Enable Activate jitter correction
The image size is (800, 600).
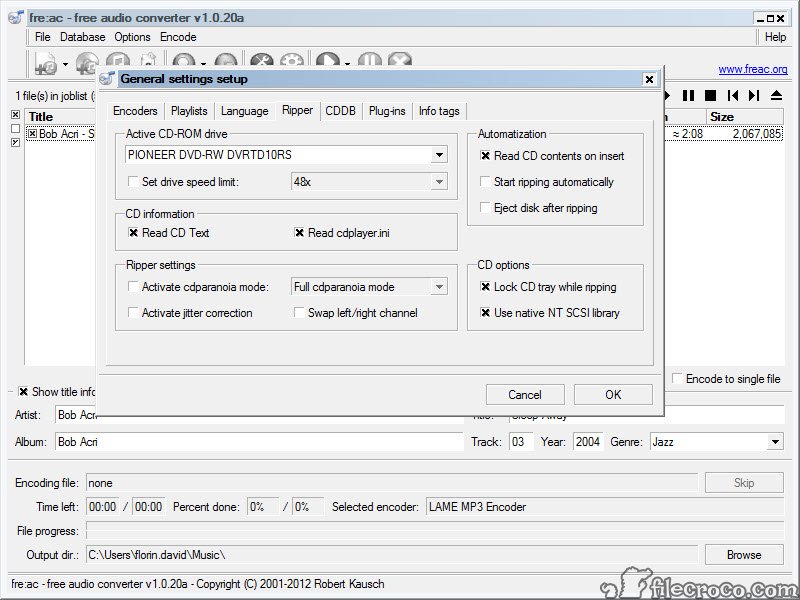coord(134,313)
